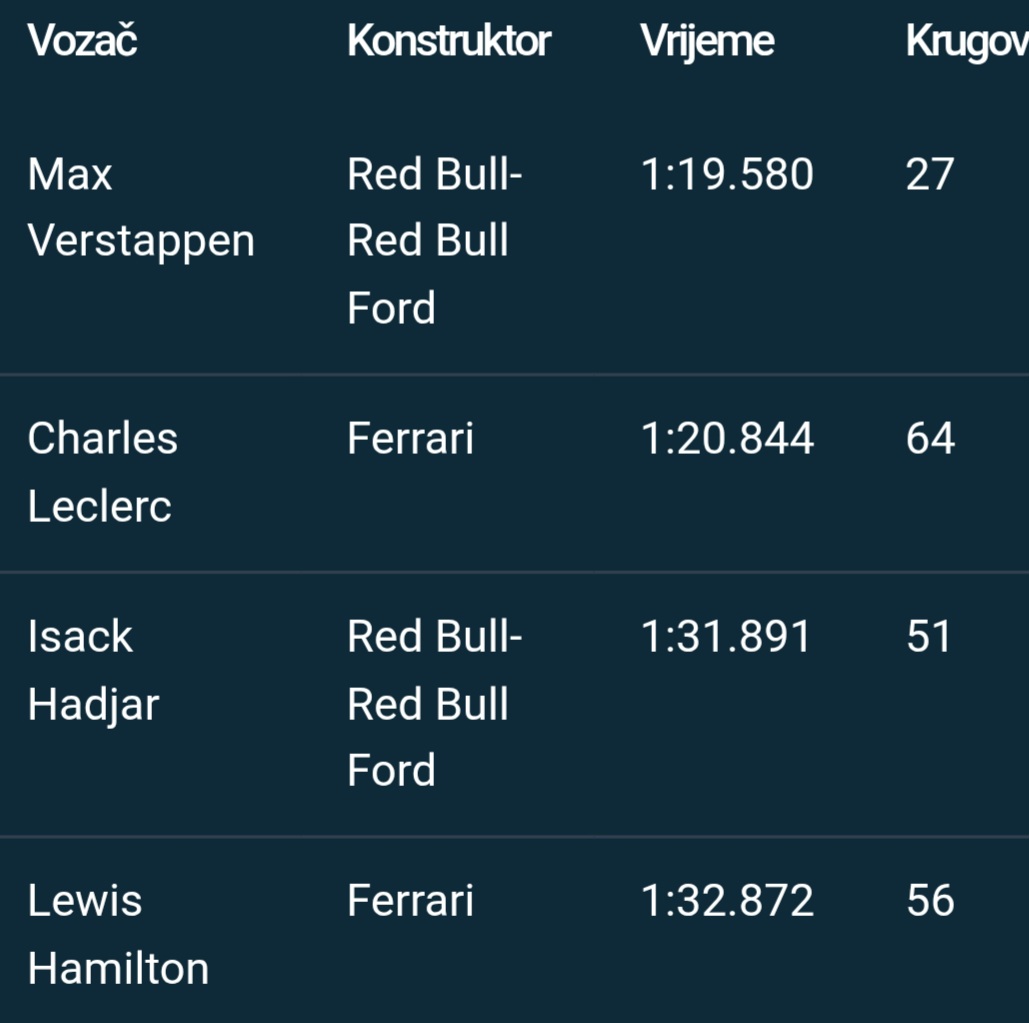This screenshot has width=1029, height=1023.
Task: Click Hadjar's Red Bull Ford constructor cell
Action: click(435, 703)
